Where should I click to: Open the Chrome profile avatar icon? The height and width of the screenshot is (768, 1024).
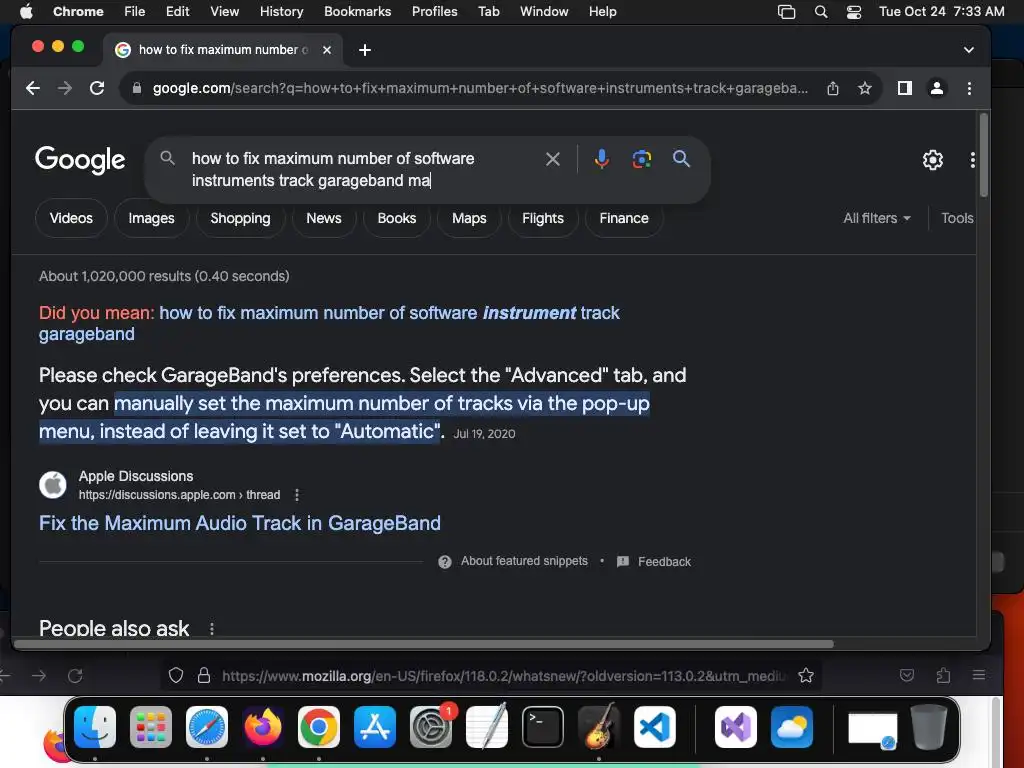936,88
